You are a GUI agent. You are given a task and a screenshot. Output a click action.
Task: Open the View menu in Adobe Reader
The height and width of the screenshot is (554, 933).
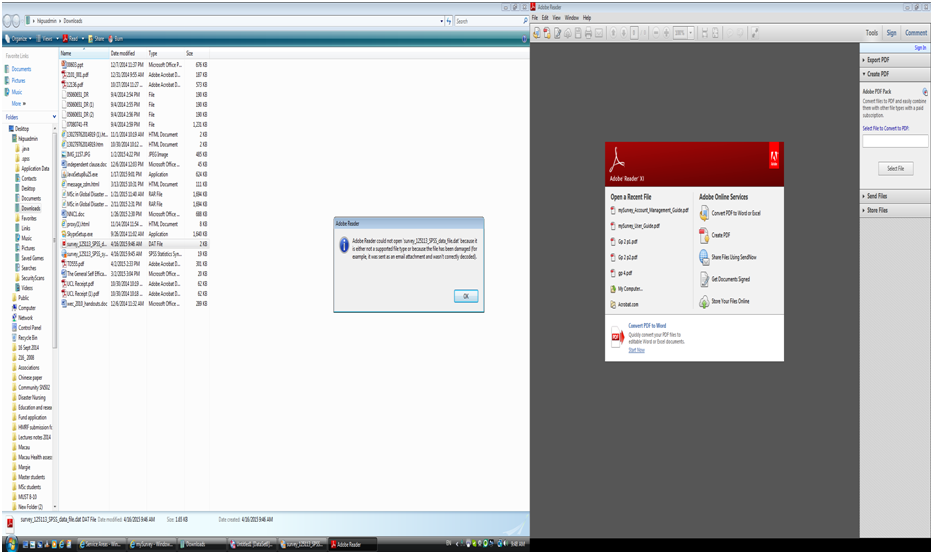coord(556,18)
